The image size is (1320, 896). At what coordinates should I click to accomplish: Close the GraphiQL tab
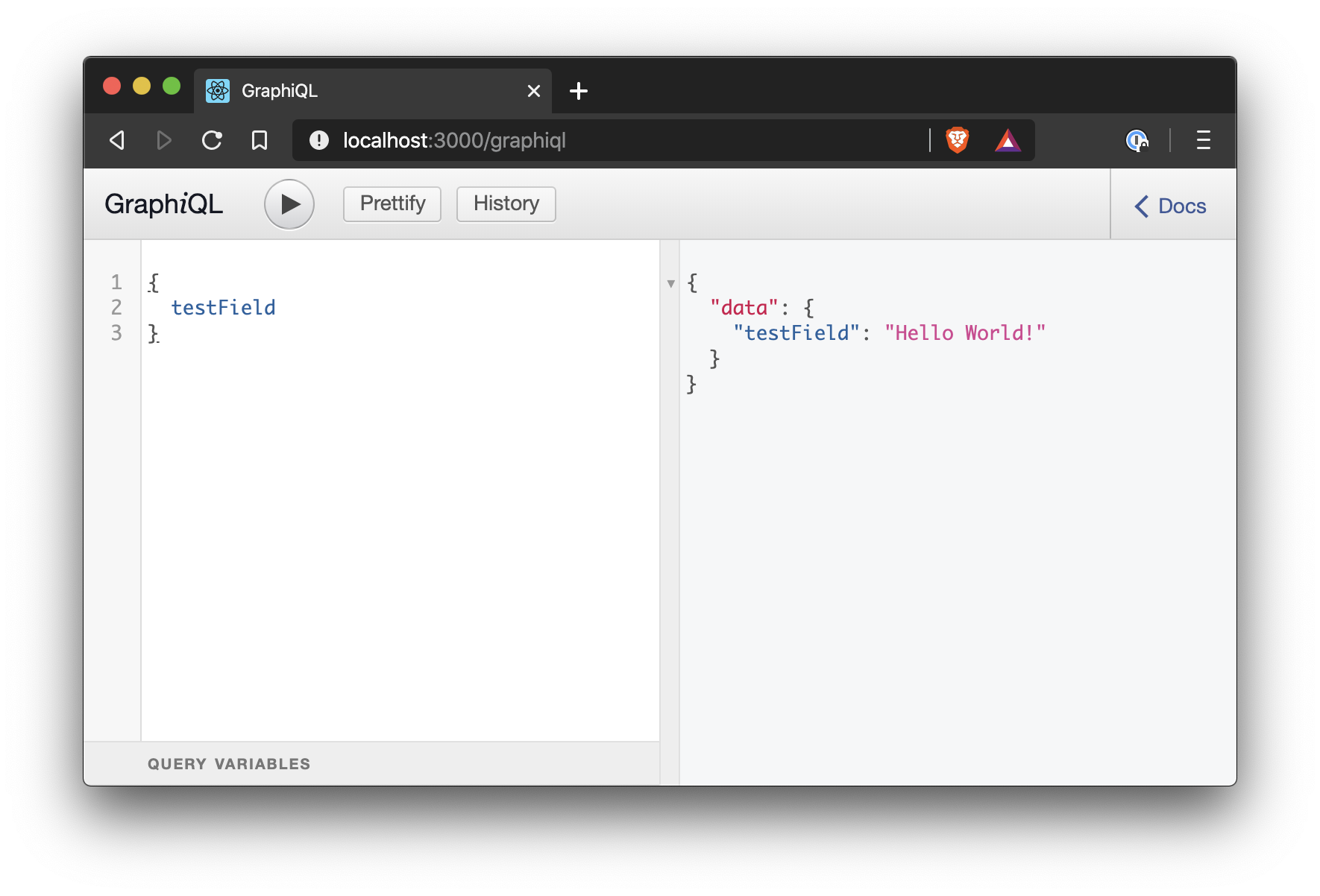click(x=534, y=91)
